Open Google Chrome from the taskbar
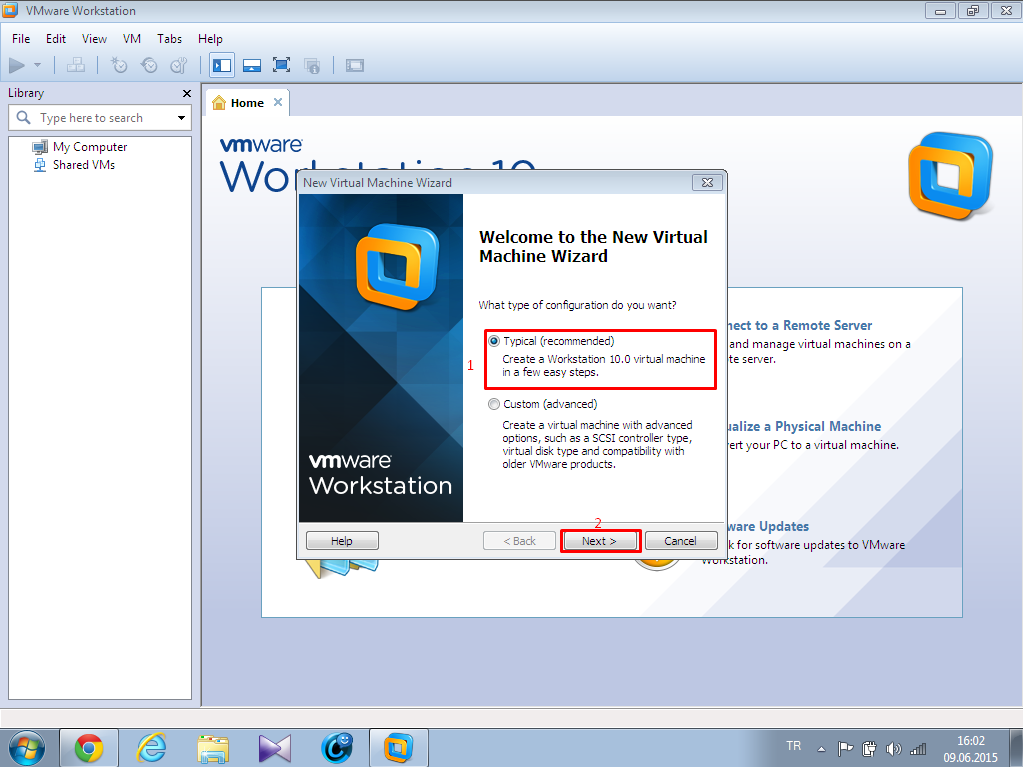The width and height of the screenshot is (1023, 767). pos(89,747)
